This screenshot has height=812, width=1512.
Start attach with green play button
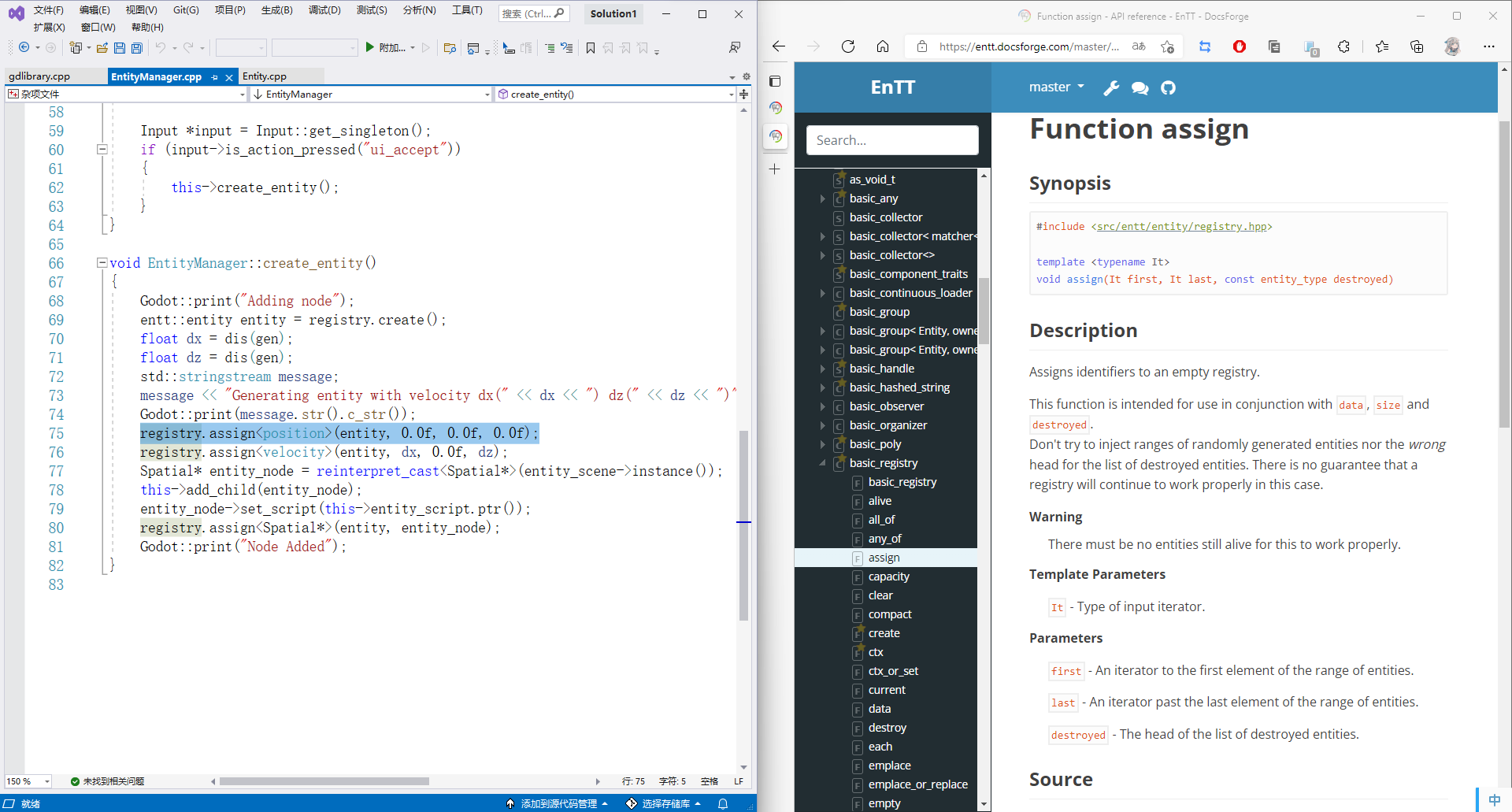coord(369,48)
